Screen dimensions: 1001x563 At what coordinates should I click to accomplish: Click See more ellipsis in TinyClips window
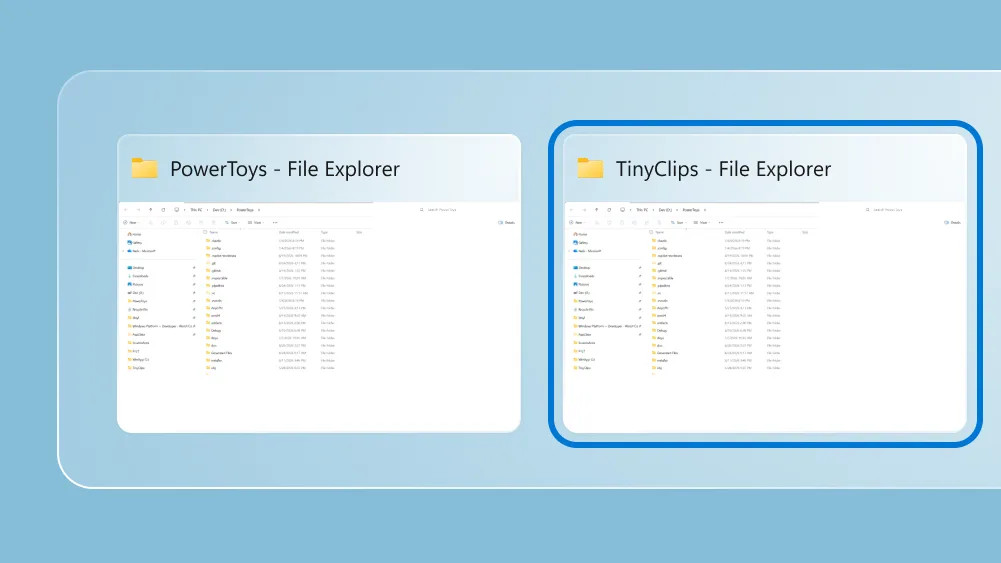coord(721,223)
